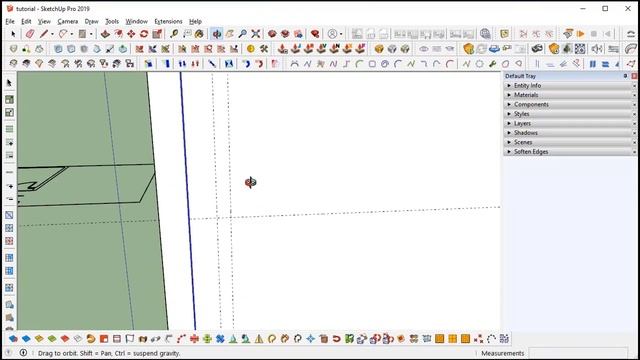Viewport: 640px width, 360px height.
Task: Select the Line pencil tool
Action: (x=44, y=34)
